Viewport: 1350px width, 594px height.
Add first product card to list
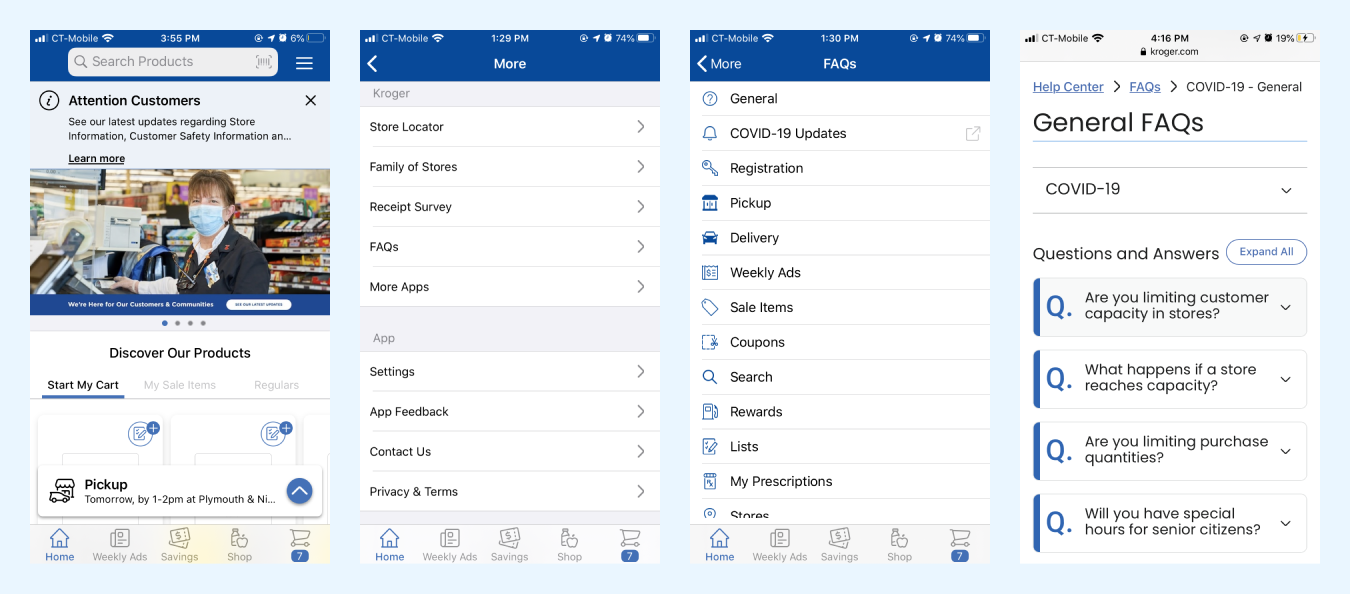pyautogui.click(x=143, y=432)
